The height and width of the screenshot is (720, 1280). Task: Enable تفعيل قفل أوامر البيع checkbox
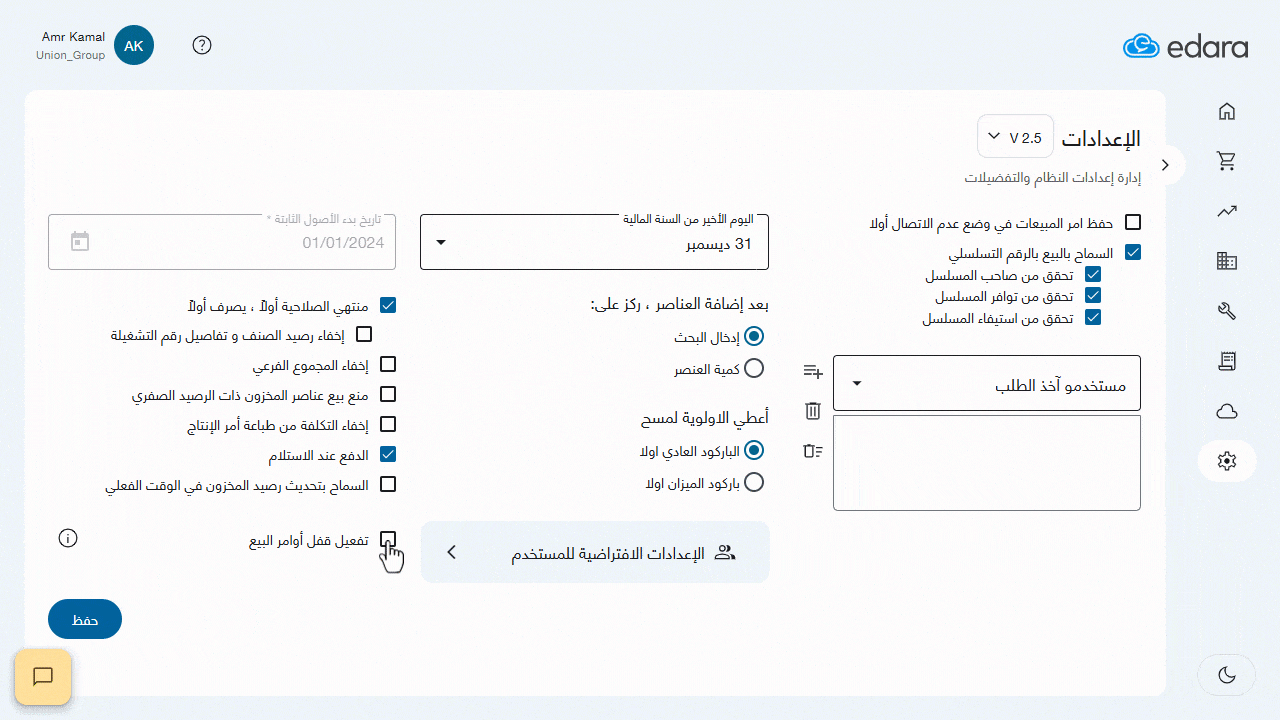(388, 540)
